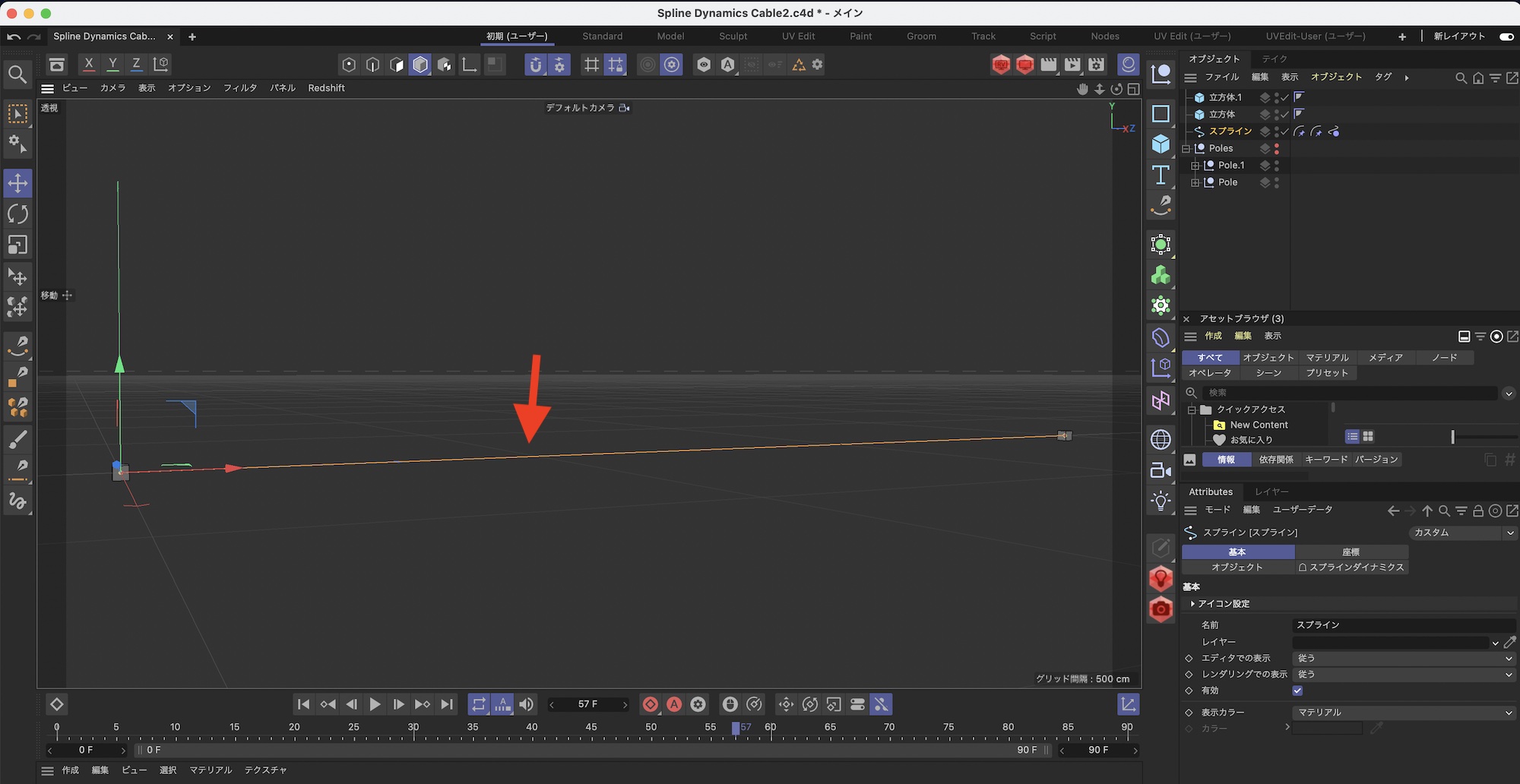
Task: Go to end of animation
Action: pos(448,704)
